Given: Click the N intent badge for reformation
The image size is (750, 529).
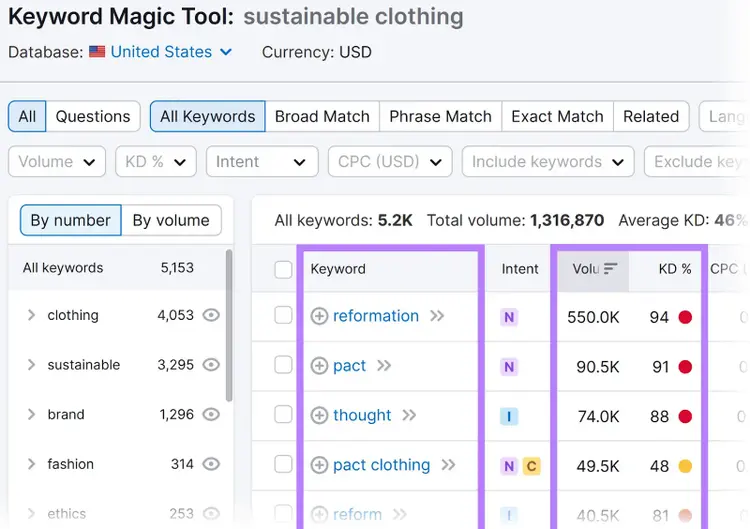Looking at the screenshot, I should coord(509,317).
